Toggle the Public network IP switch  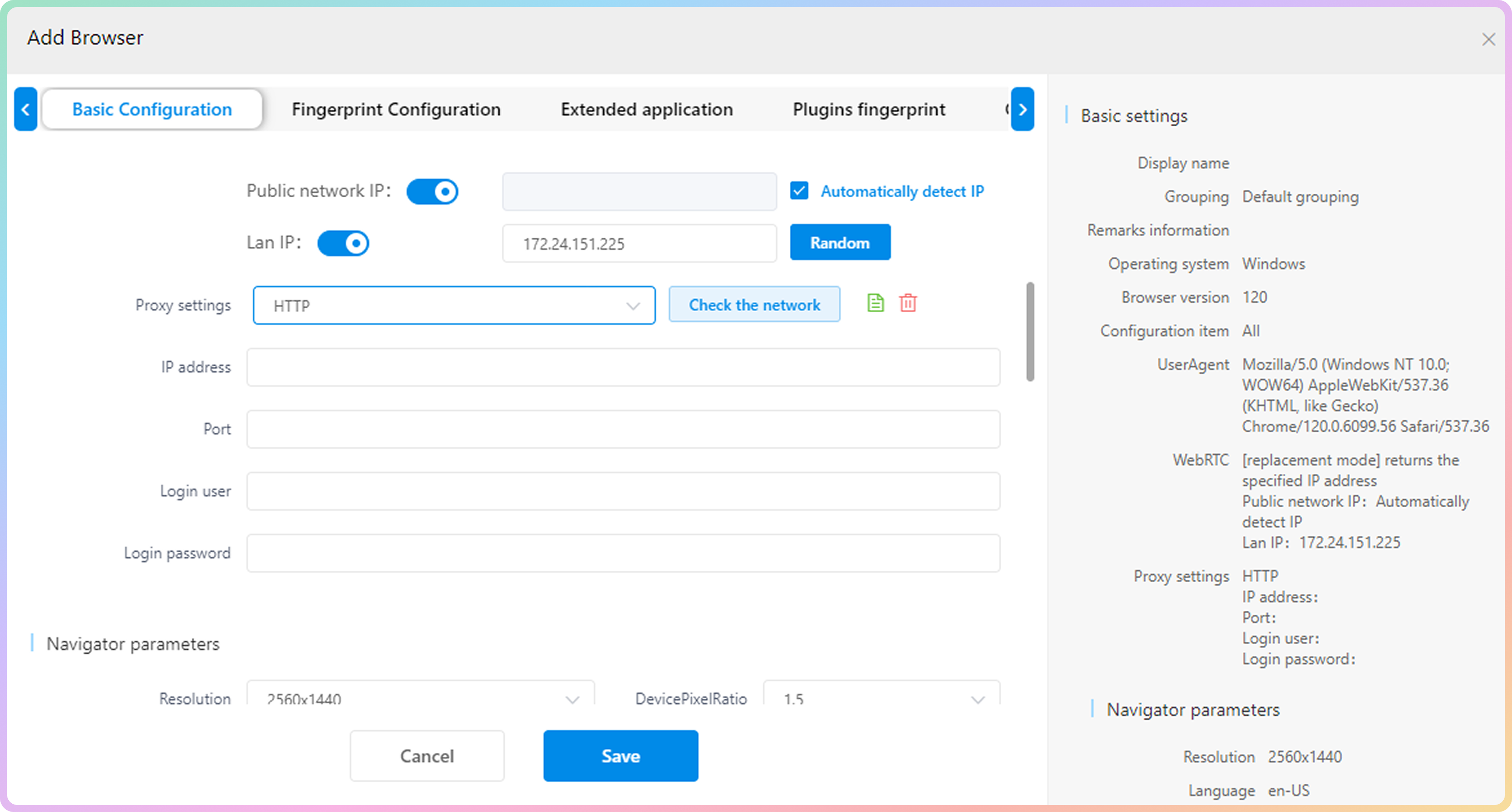[x=432, y=192]
